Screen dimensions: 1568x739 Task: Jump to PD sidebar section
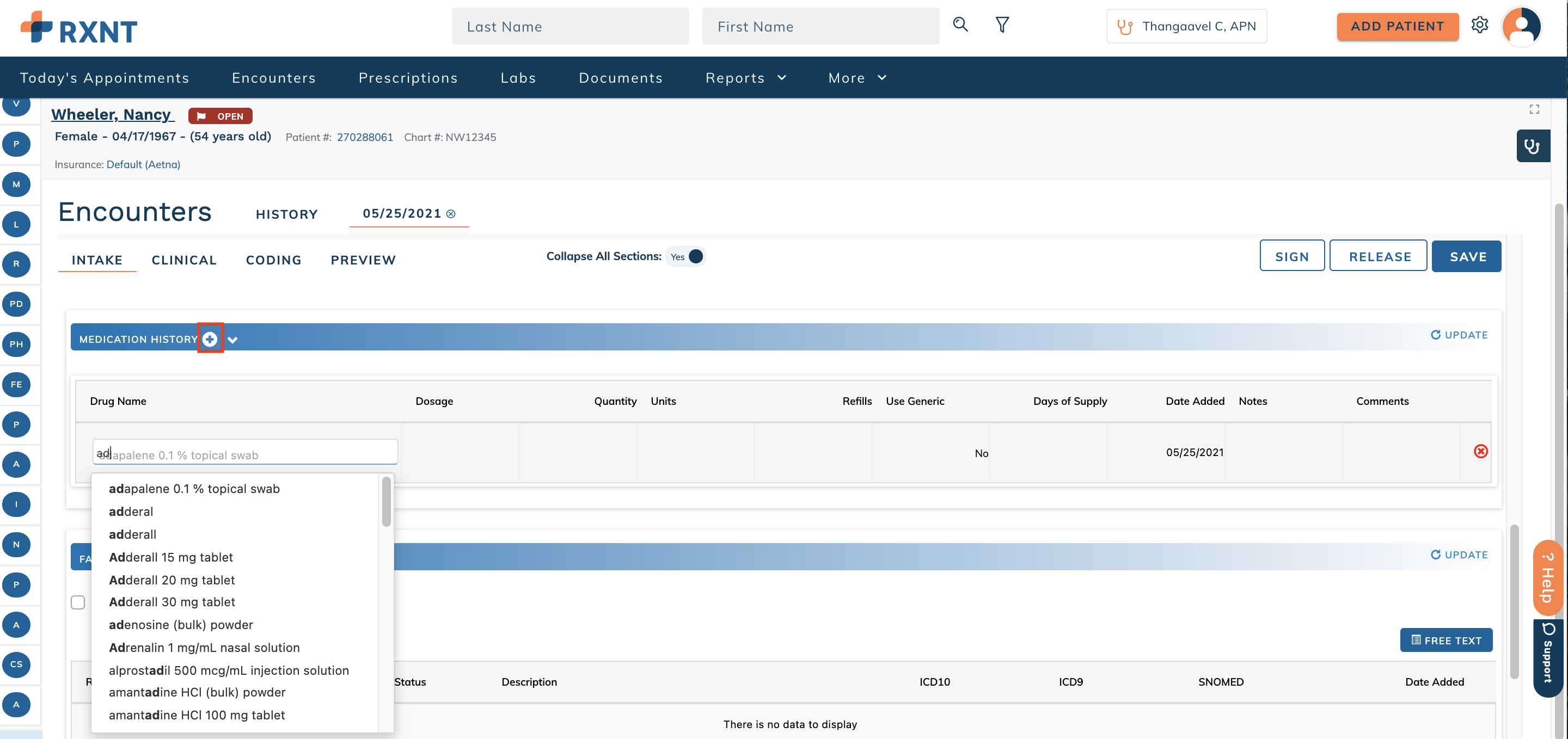(16, 304)
